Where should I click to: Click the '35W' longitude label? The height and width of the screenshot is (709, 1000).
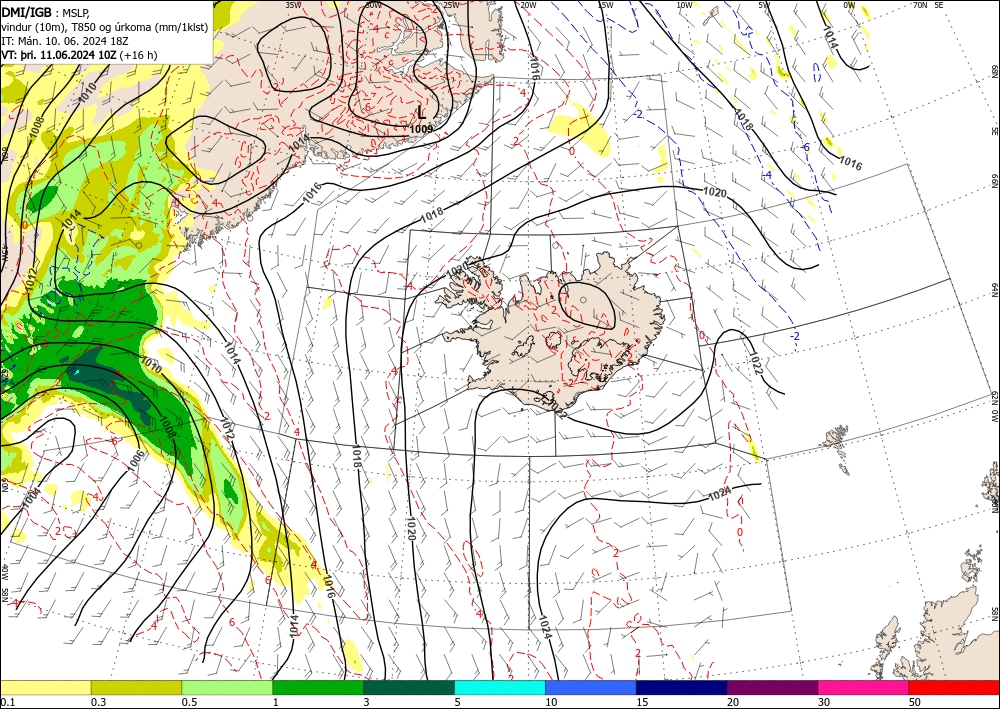pyautogui.click(x=293, y=5)
